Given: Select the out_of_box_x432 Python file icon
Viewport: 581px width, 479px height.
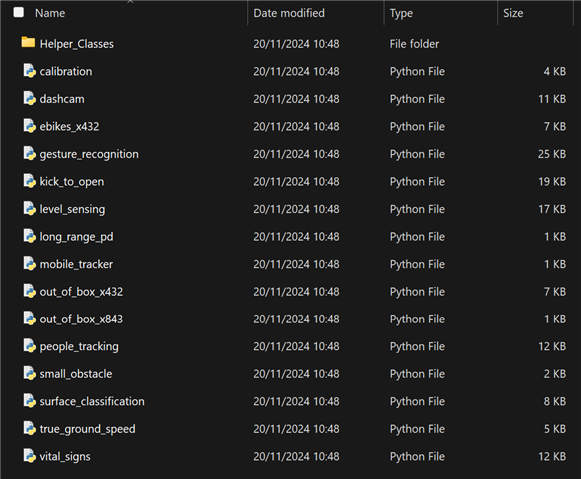Looking at the screenshot, I should point(29,291).
